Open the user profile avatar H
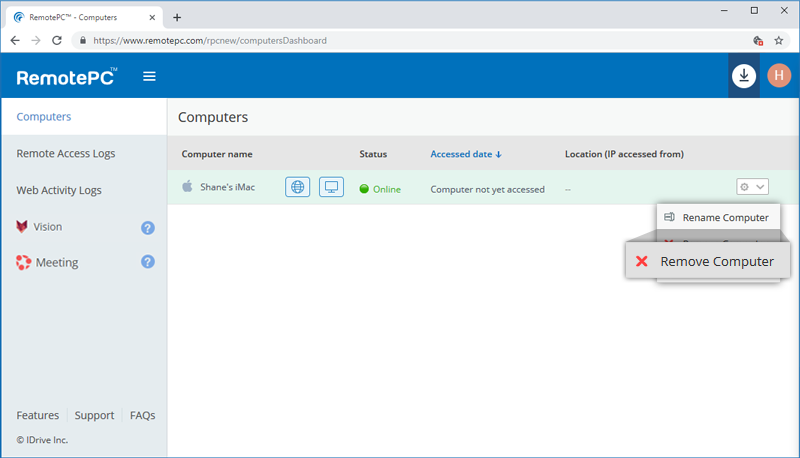 pos(779,75)
